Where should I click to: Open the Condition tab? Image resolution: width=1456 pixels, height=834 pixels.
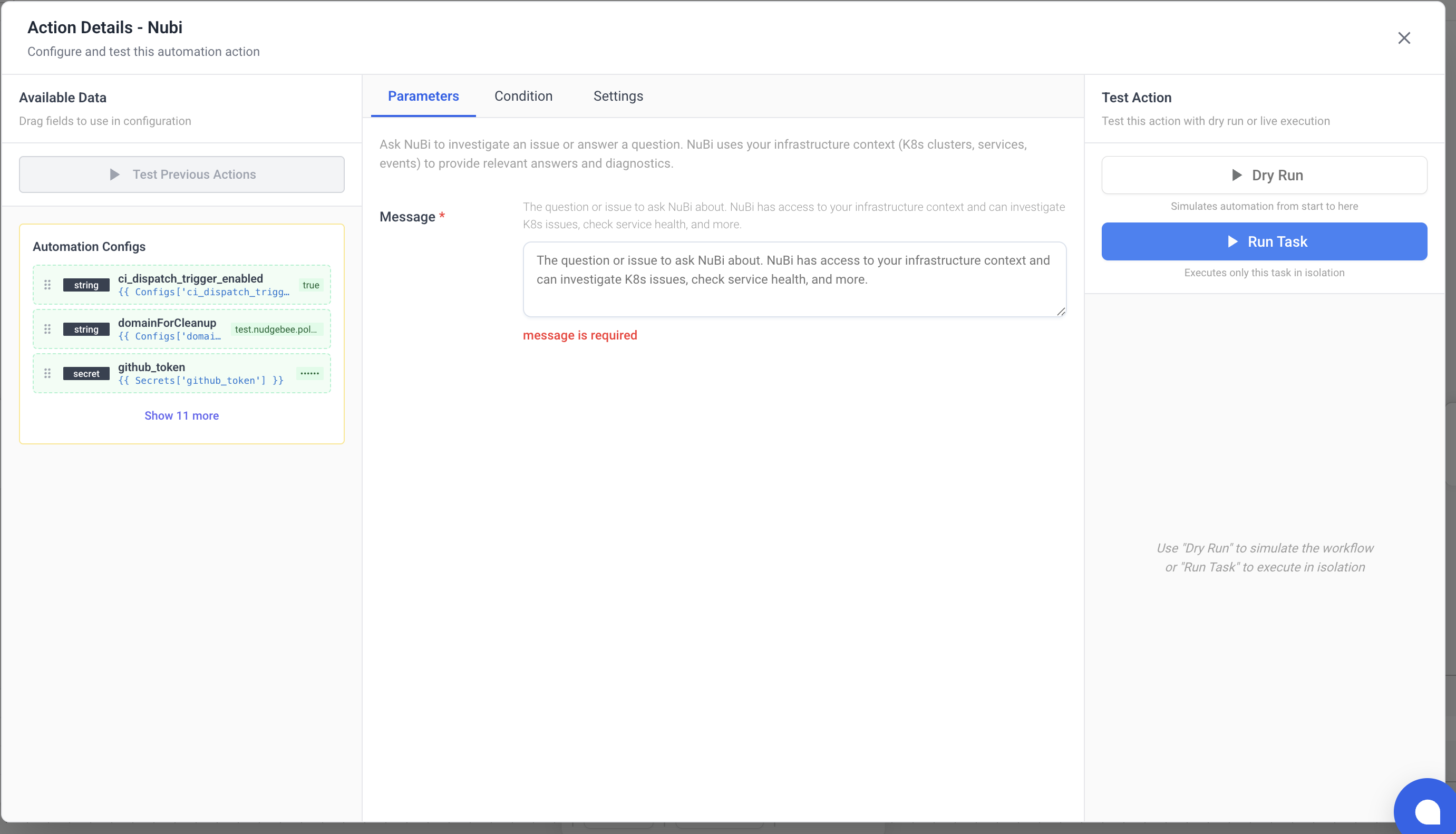[x=523, y=96]
